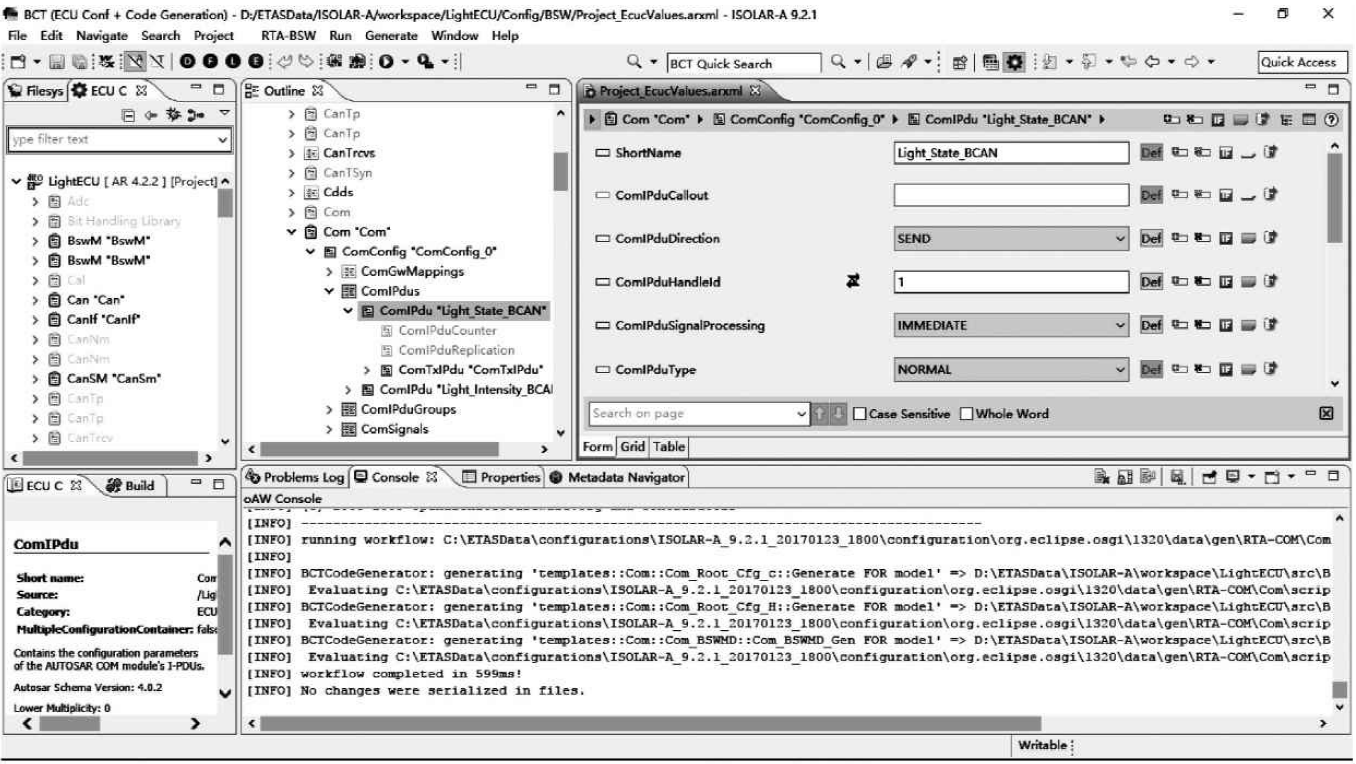Open the Search on page combo dropdown

802,413
